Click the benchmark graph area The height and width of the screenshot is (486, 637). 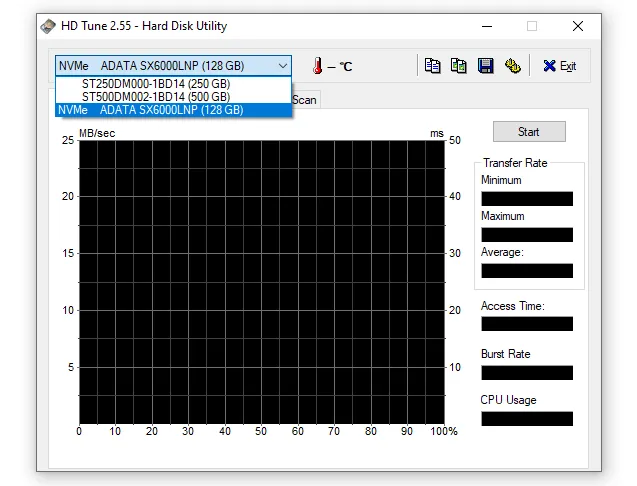coord(262,282)
